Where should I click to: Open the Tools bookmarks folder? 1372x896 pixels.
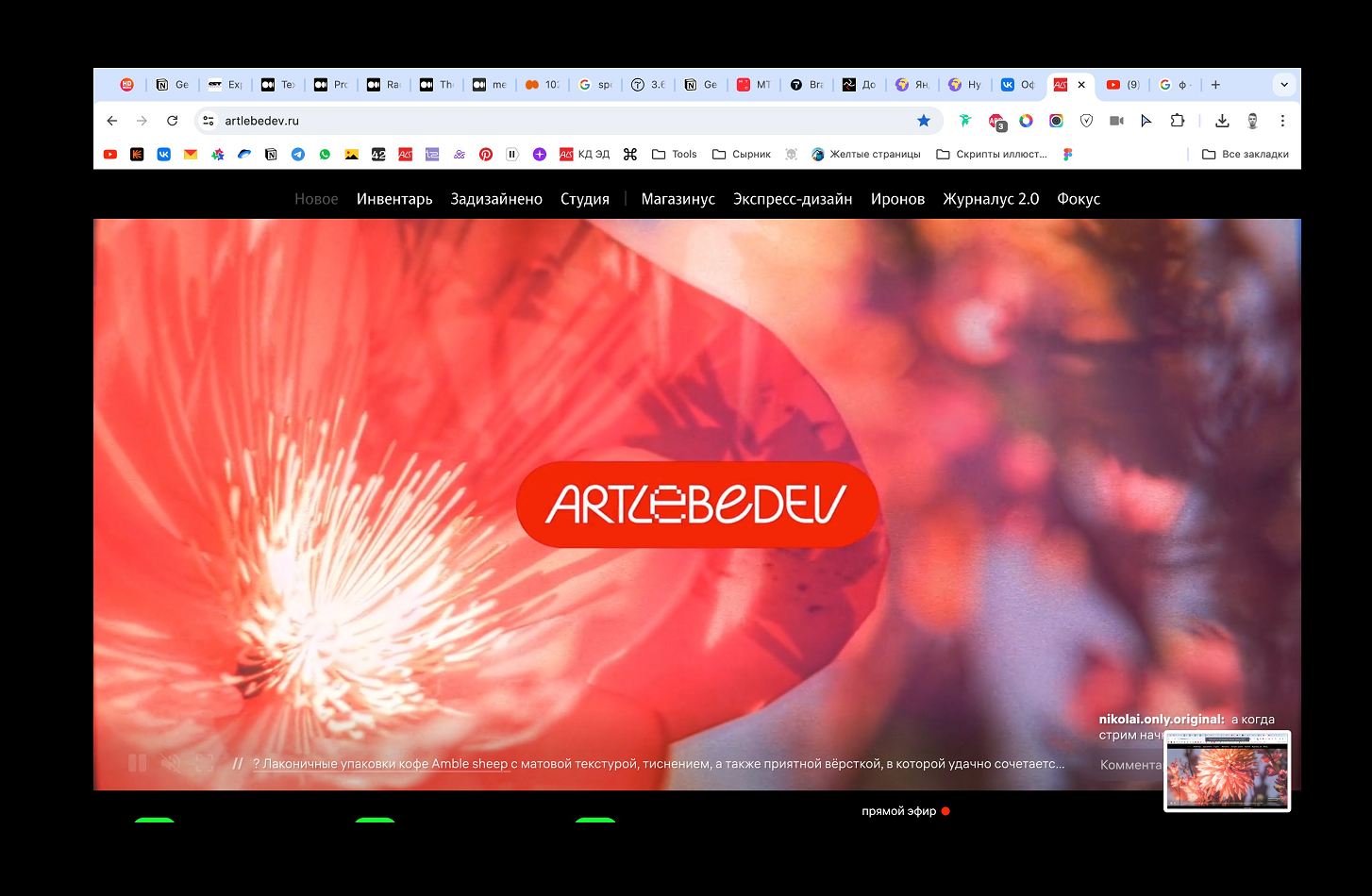[675, 155]
